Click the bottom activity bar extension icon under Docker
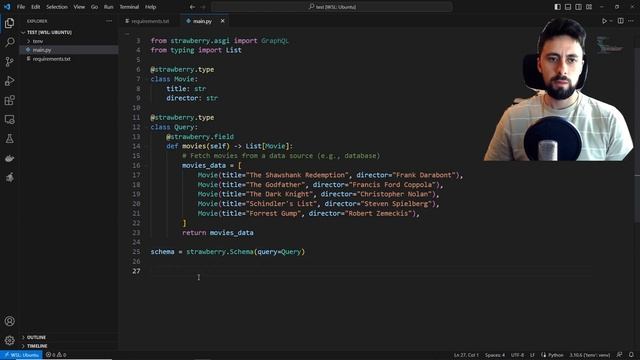 pyautogui.click(x=9, y=177)
